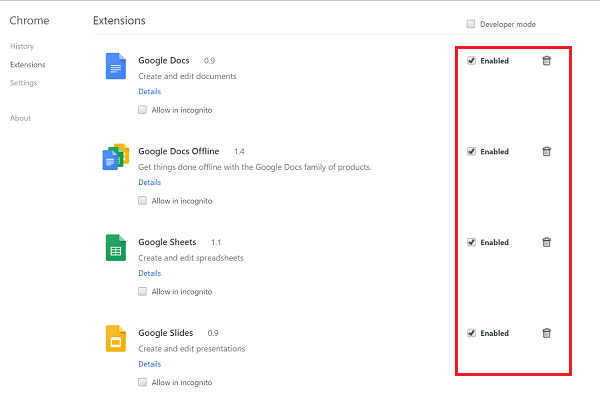
Task: Remove Google Docs Offline via trash icon
Action: (546, 151)
